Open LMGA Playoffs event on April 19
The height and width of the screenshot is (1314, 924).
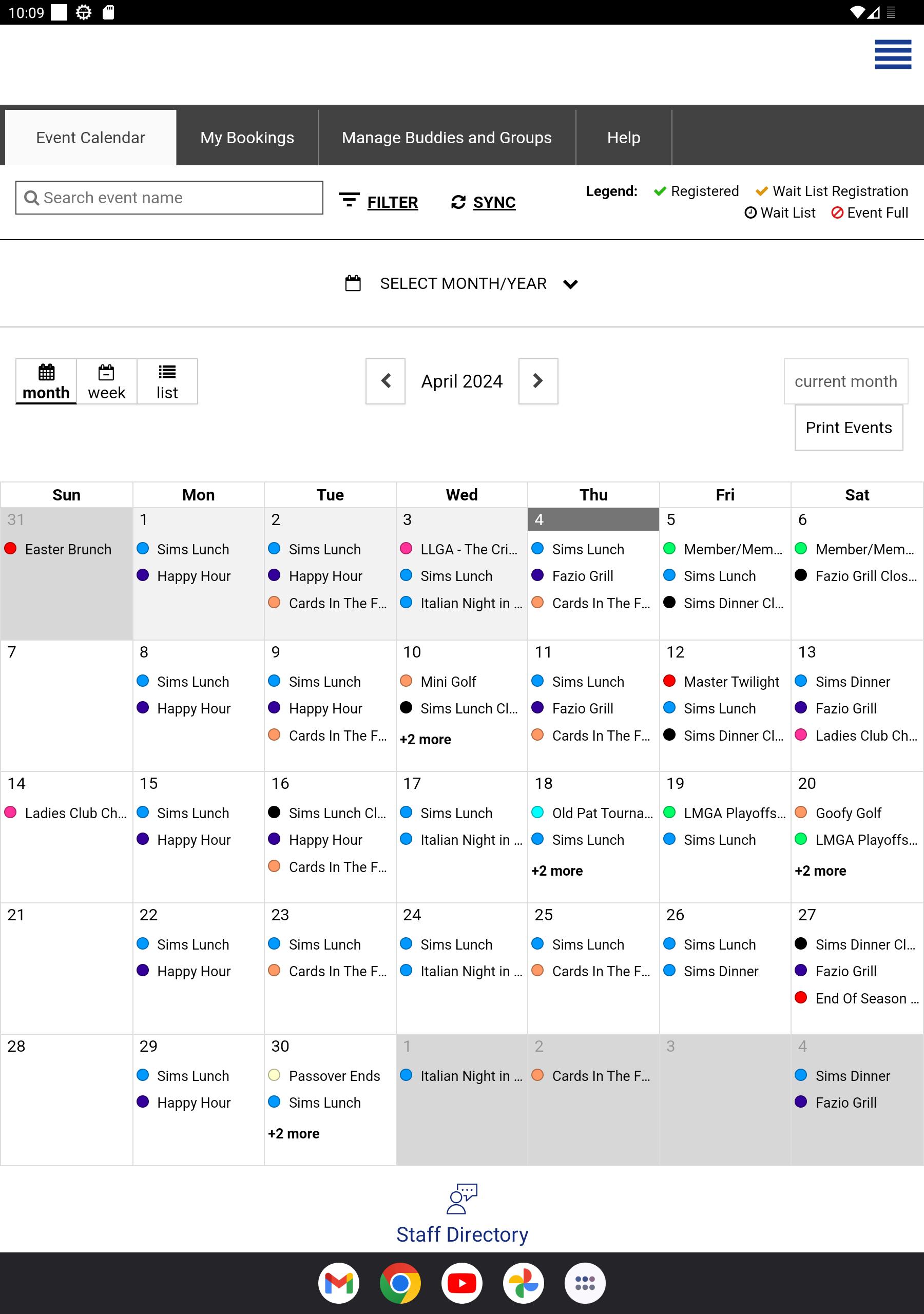pyautogui.click(x=735, y=813)
